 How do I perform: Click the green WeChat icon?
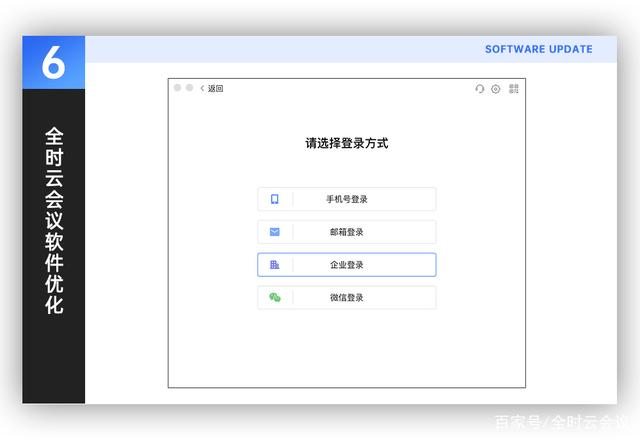point(275,298)
